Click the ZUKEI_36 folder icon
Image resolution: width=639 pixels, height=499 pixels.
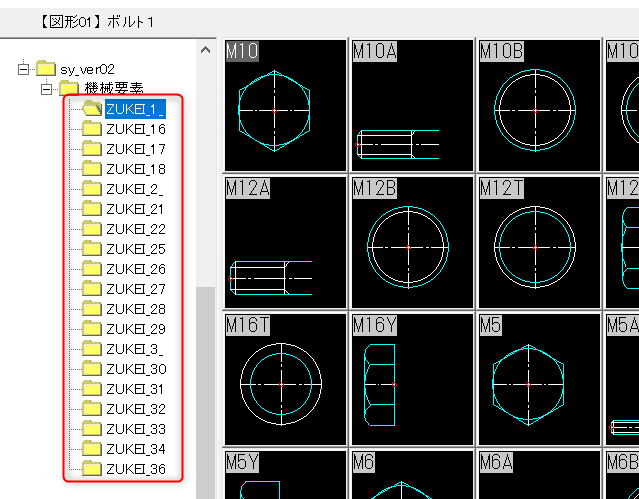[92, 468]
